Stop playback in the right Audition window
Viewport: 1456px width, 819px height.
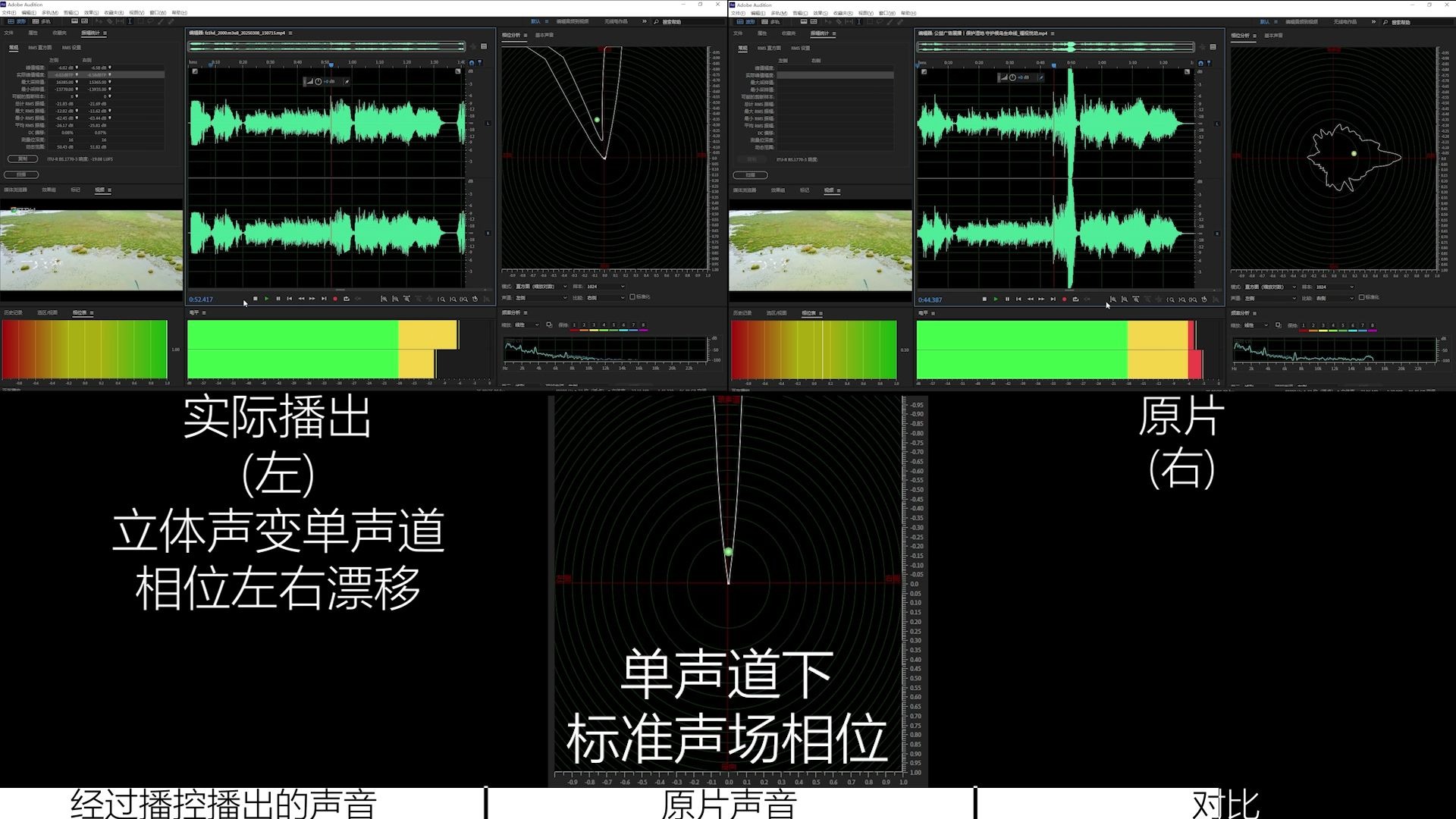(x=984, y=299)
